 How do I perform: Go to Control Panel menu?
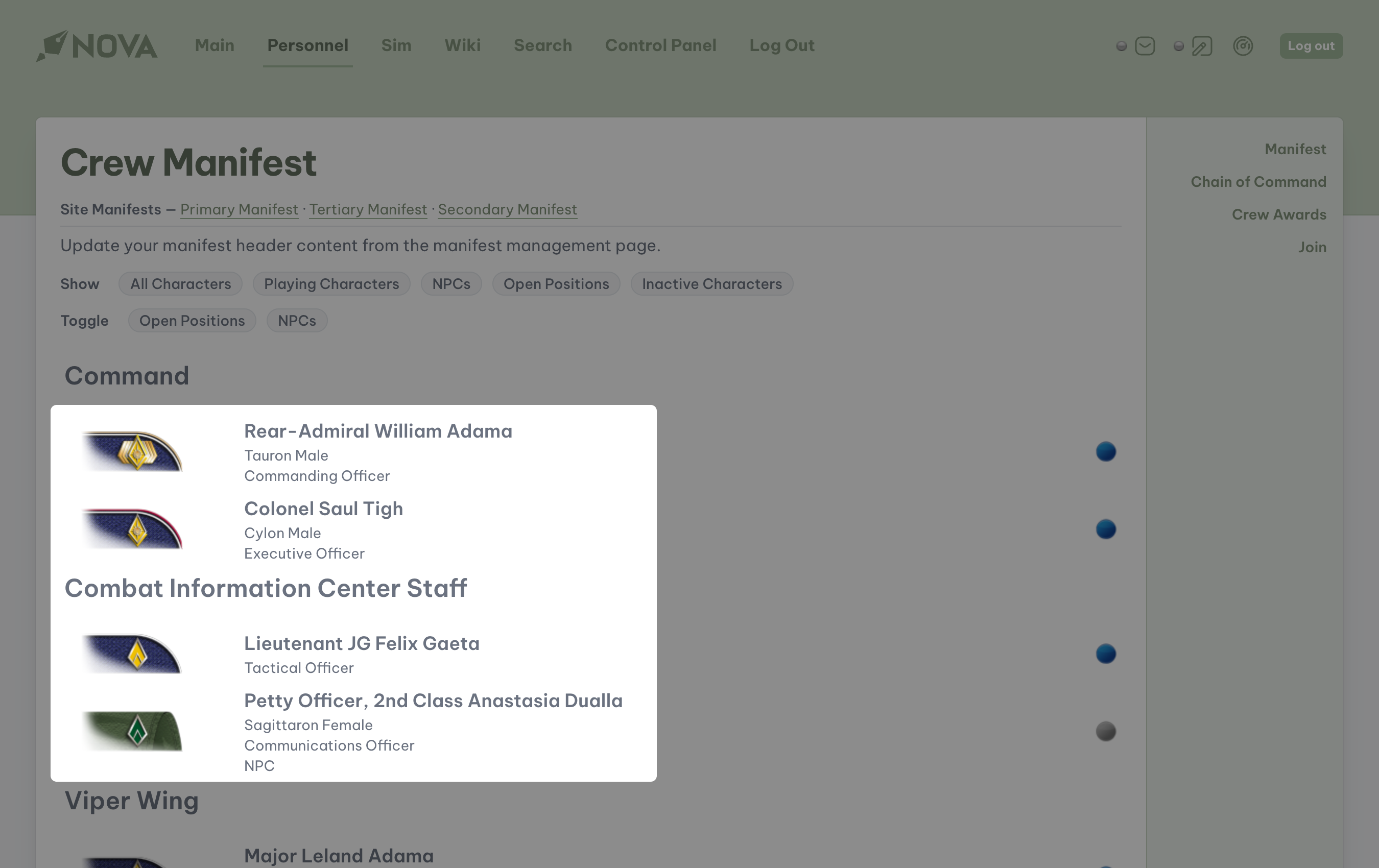point(660,46)
